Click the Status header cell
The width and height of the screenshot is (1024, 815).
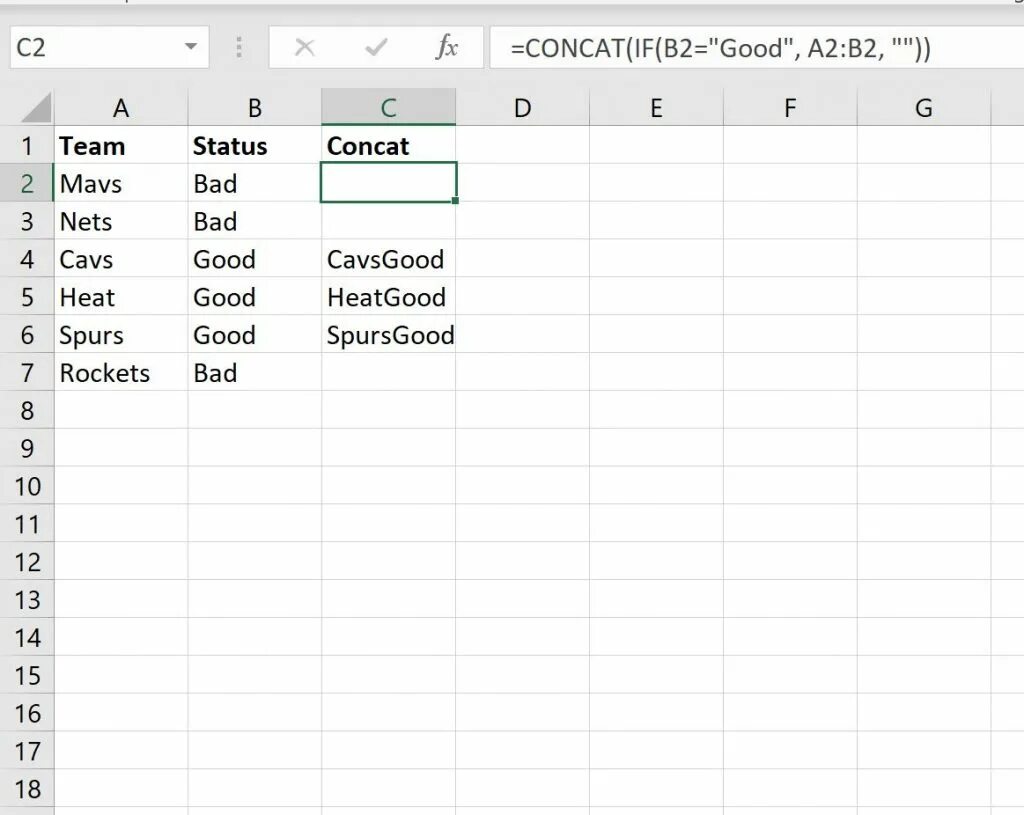coord(255,146)
